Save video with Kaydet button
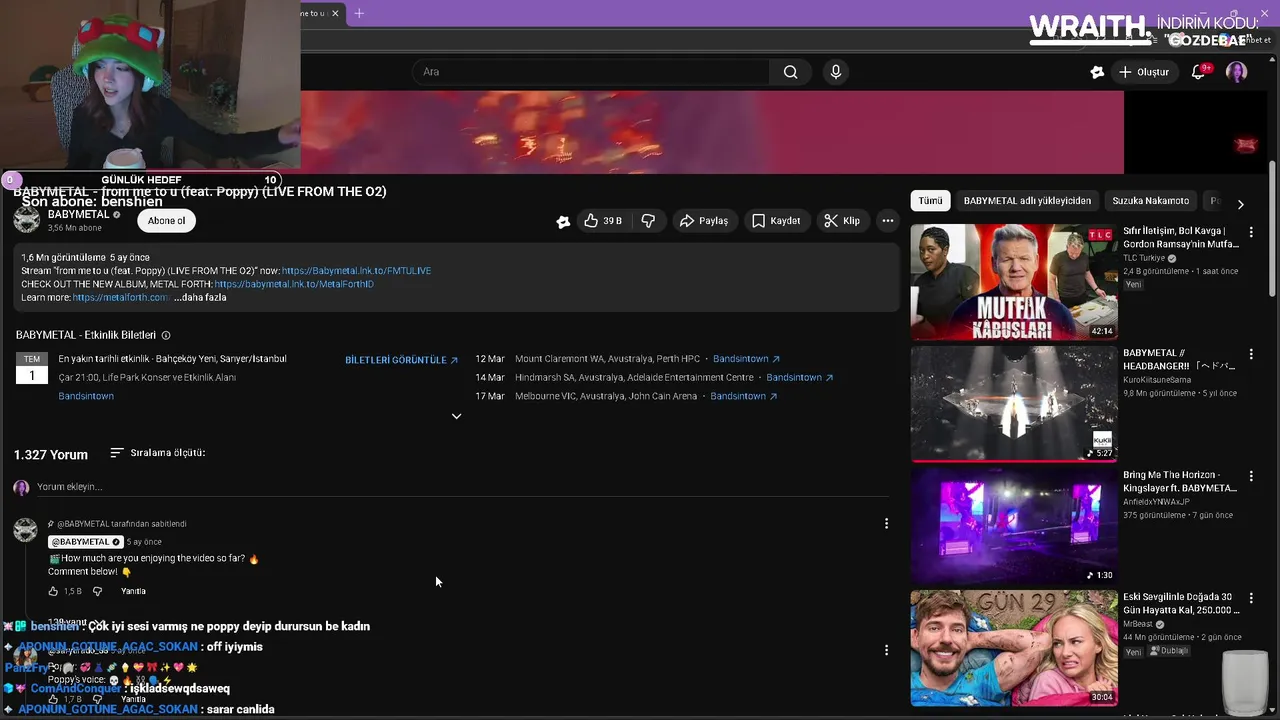 coord(776,221)
